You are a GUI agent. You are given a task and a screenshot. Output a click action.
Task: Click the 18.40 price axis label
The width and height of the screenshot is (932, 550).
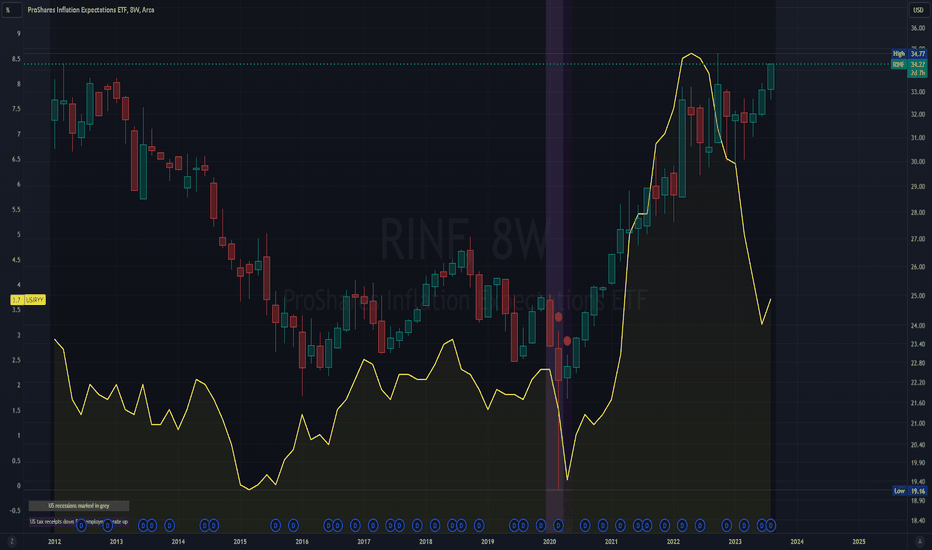tap(918, 521)
